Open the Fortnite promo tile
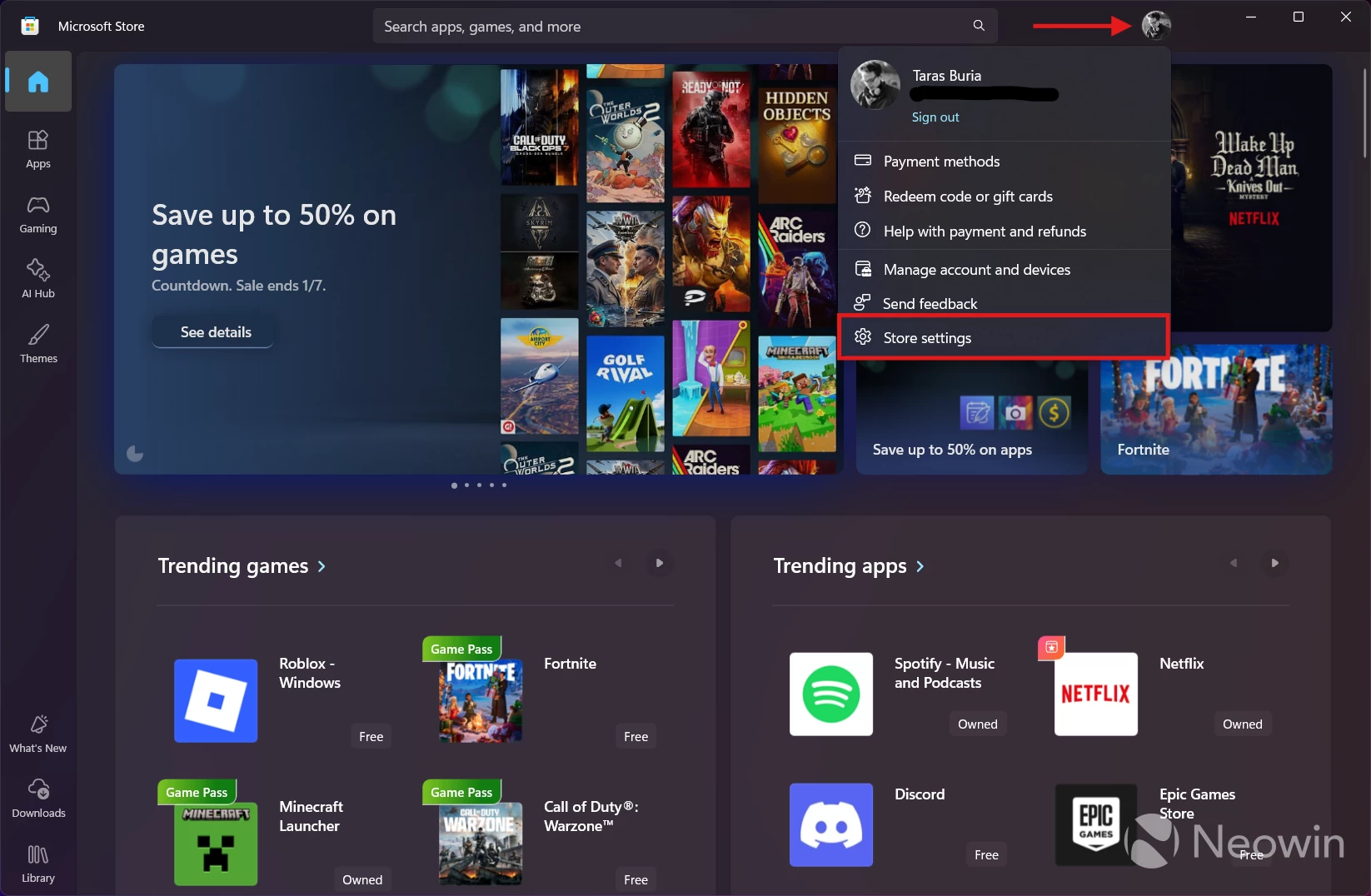 pyautogui.click(x=1216, y=410)
